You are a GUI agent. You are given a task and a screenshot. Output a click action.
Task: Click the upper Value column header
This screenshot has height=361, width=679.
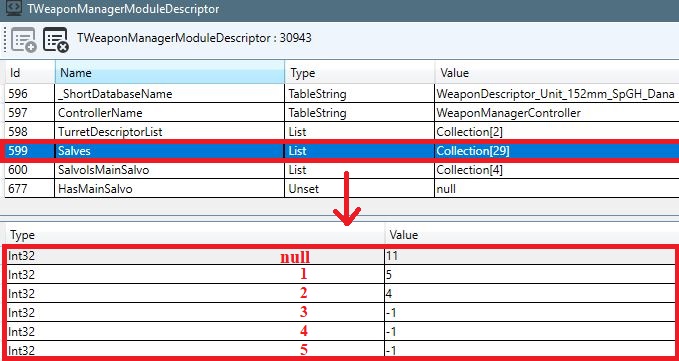pos(557,73)
